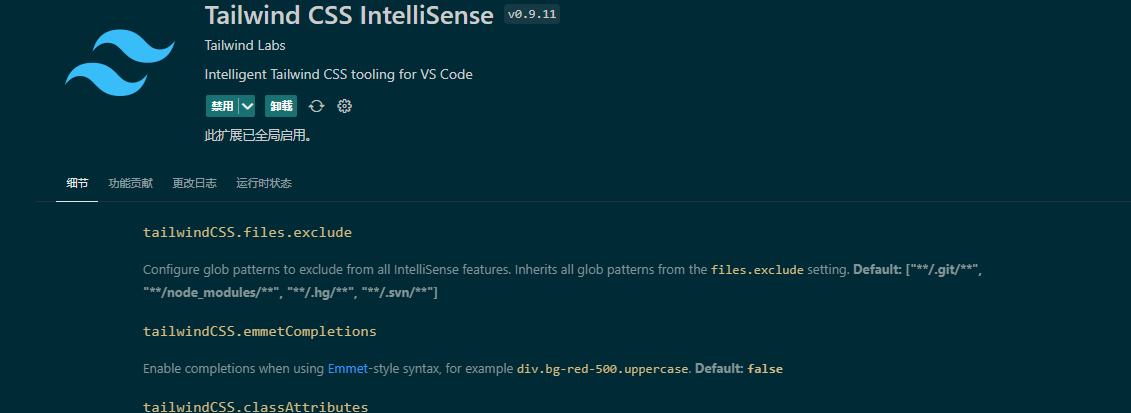Switch to the 细节 tab

click(77, 184)
